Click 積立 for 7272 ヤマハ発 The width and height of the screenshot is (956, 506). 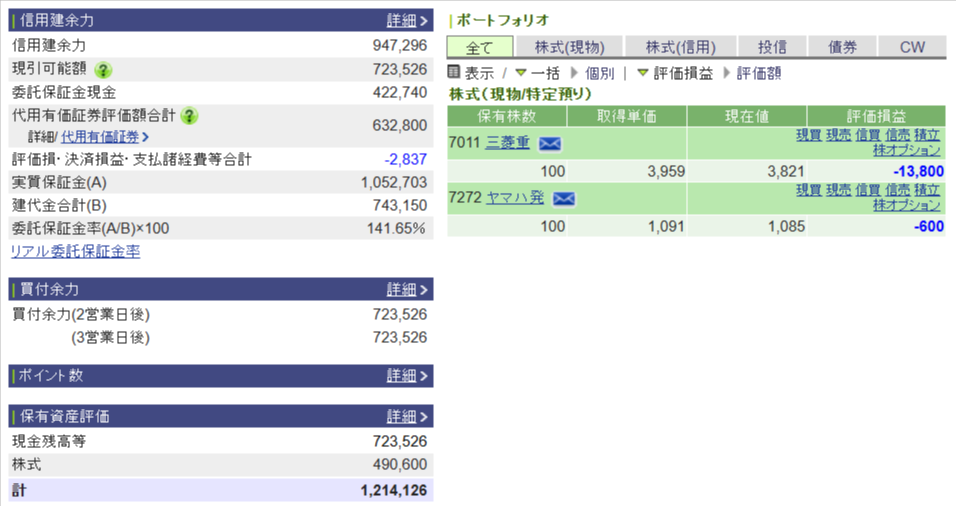pos(927,190)
